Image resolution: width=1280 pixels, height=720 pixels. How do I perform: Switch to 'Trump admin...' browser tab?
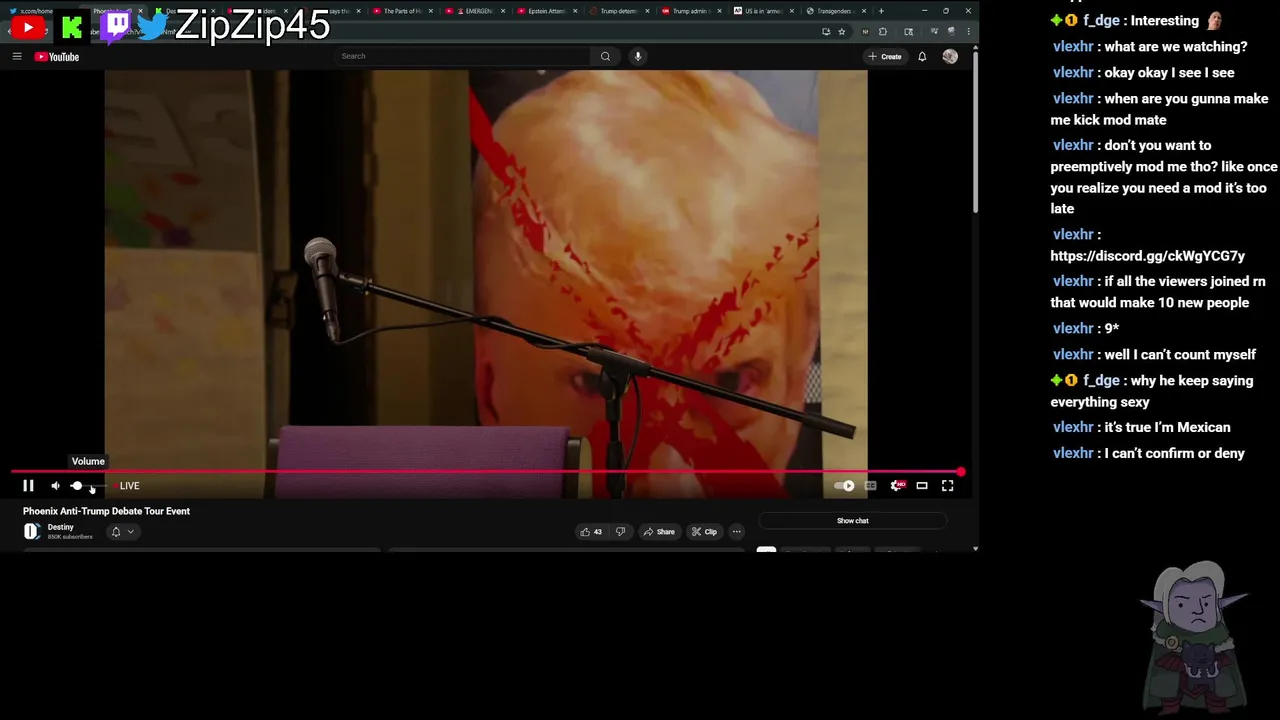pos(692,11)
